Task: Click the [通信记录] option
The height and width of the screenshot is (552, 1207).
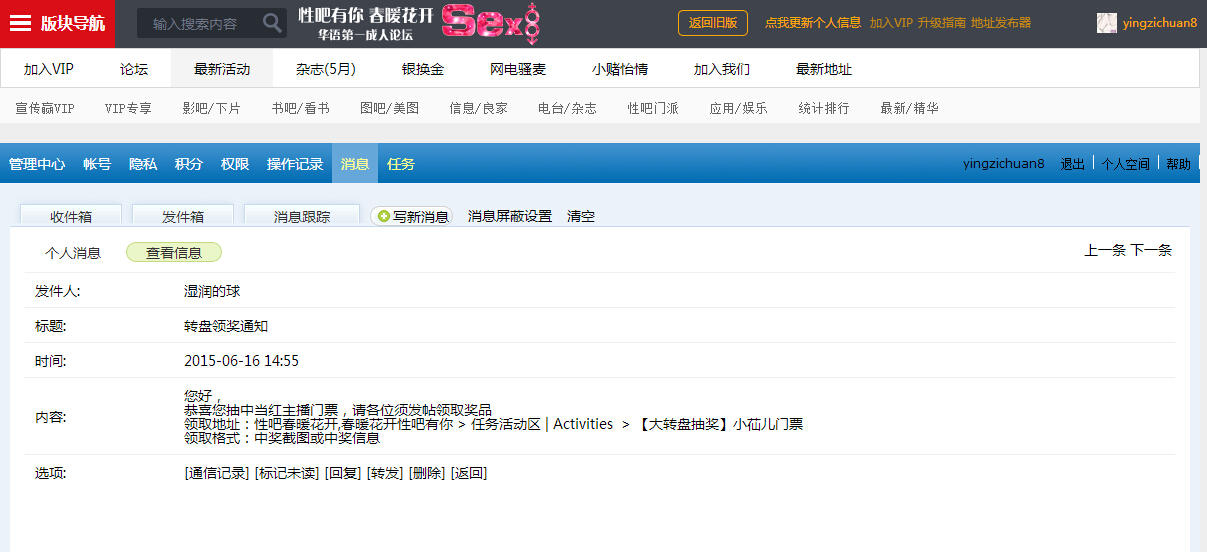Action: [216, 473]
